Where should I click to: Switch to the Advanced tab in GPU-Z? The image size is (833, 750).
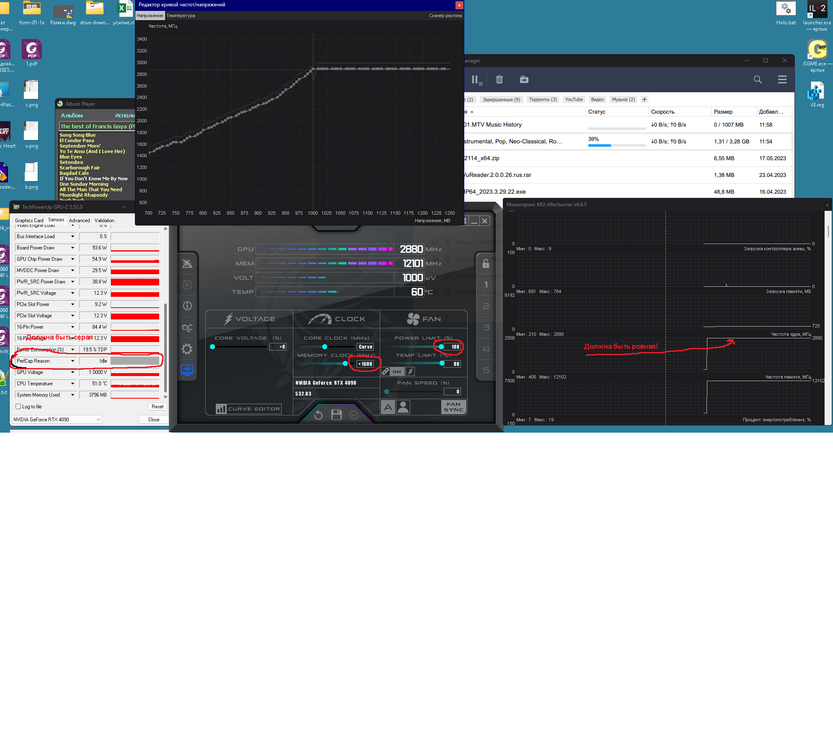click(79, 220)
